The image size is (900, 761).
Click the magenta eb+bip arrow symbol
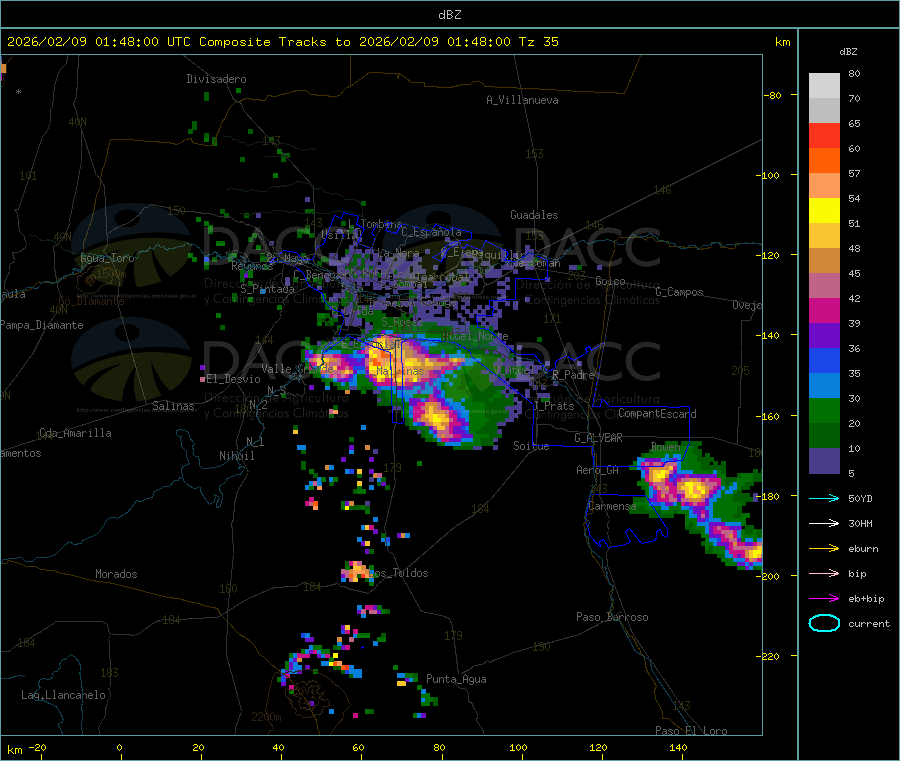[824, 599]
